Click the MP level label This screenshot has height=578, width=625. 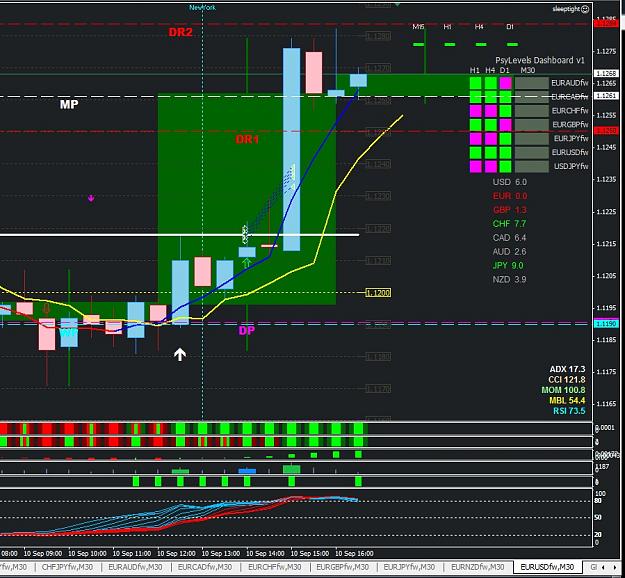click(69, 104)
